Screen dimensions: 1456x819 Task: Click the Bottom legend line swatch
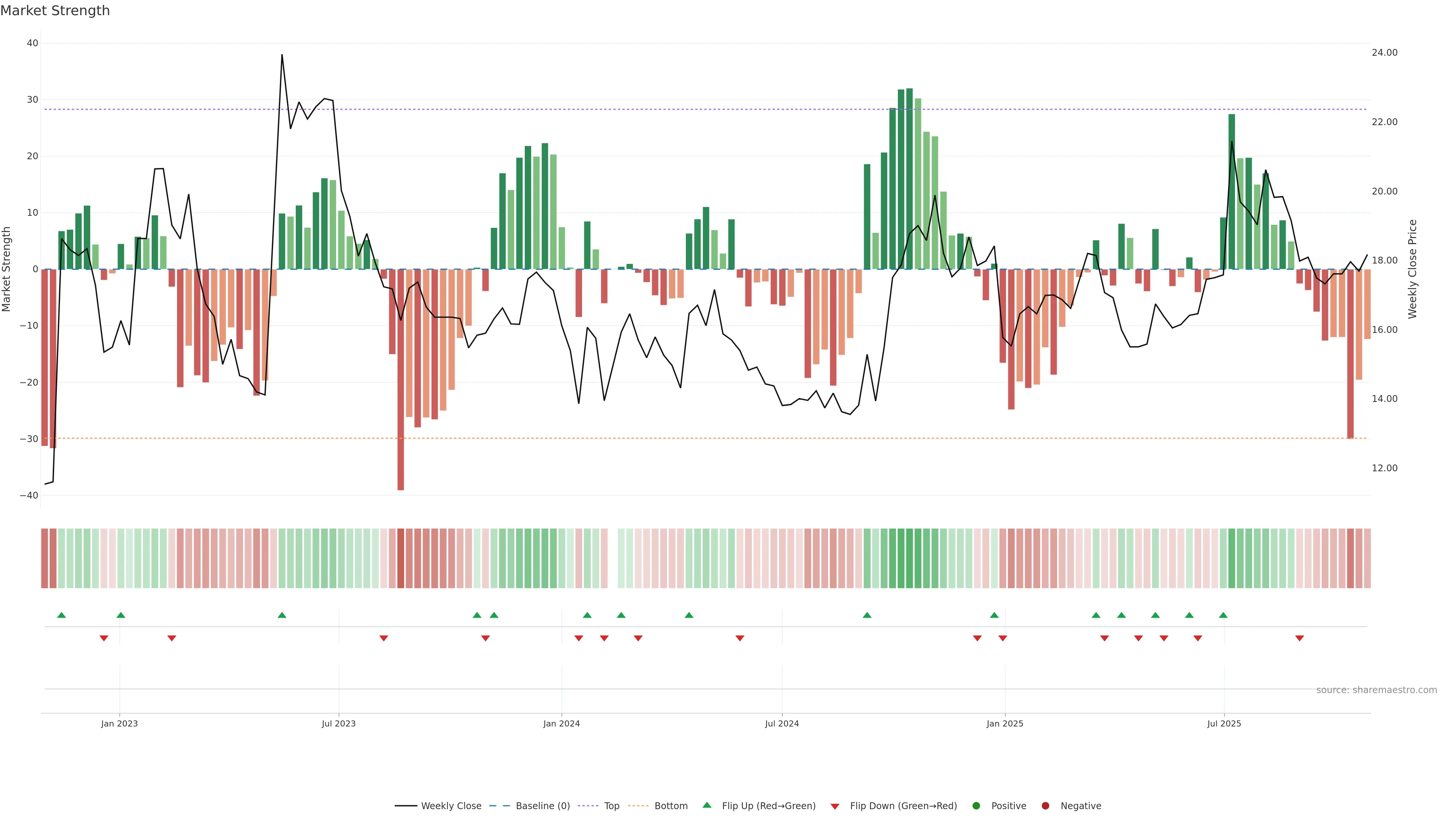(637, 805)
